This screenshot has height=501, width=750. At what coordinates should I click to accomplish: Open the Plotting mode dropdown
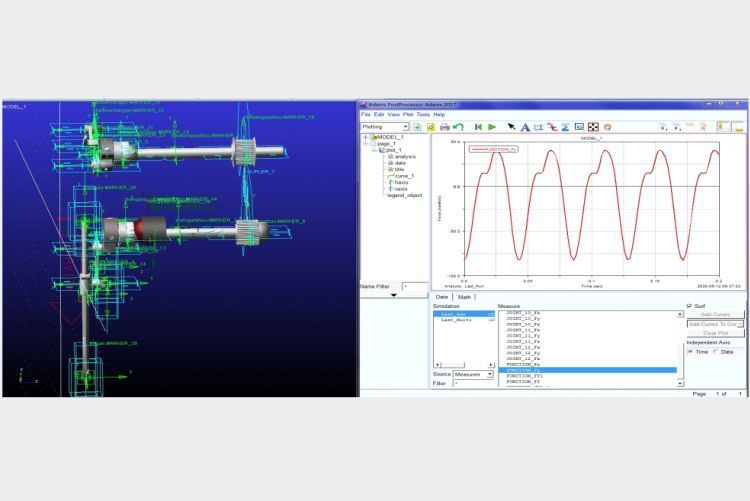pyautogui.click(x=385, y=127)
